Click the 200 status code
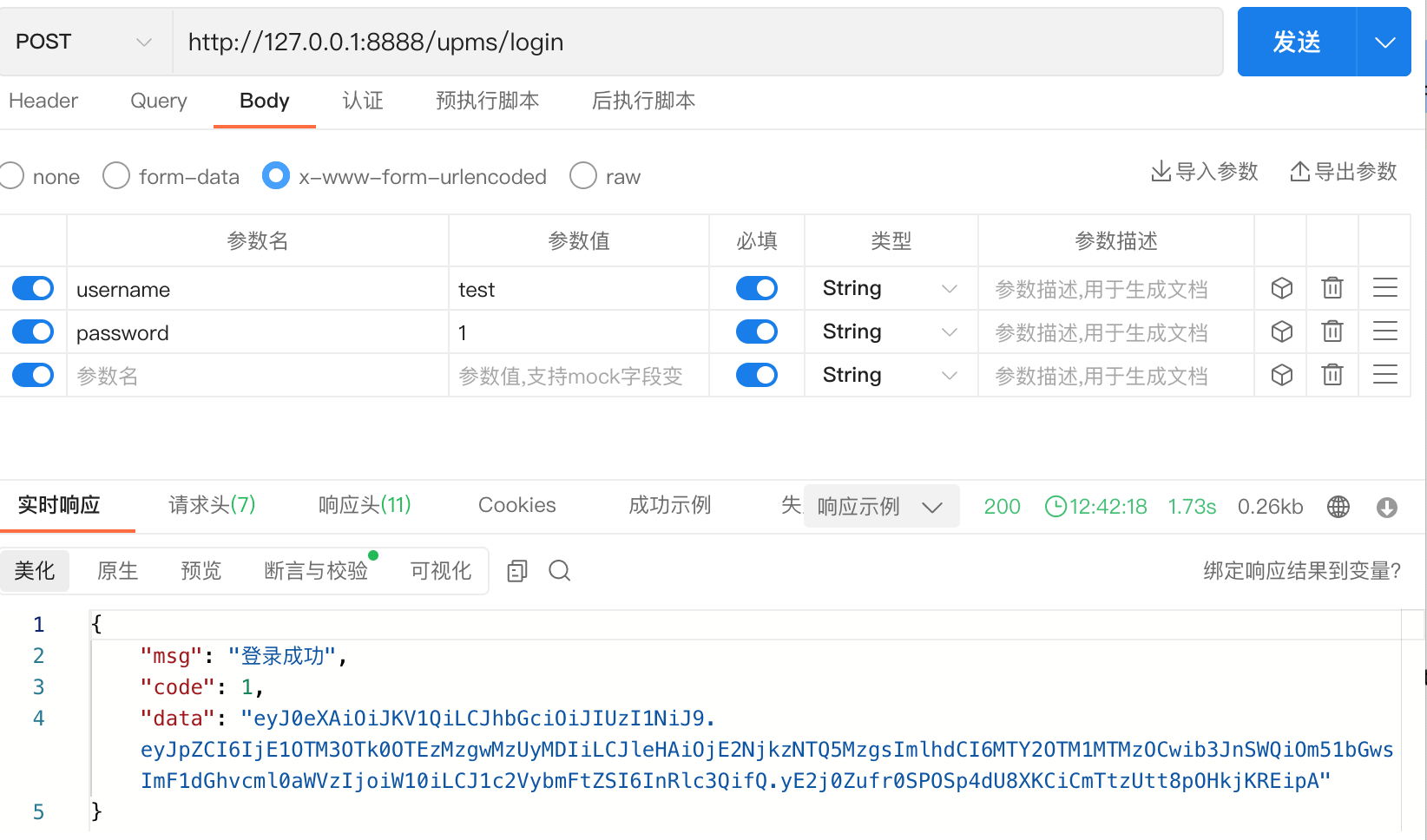The height and width of the screenshot is (840, 1427). point(1002,507)
